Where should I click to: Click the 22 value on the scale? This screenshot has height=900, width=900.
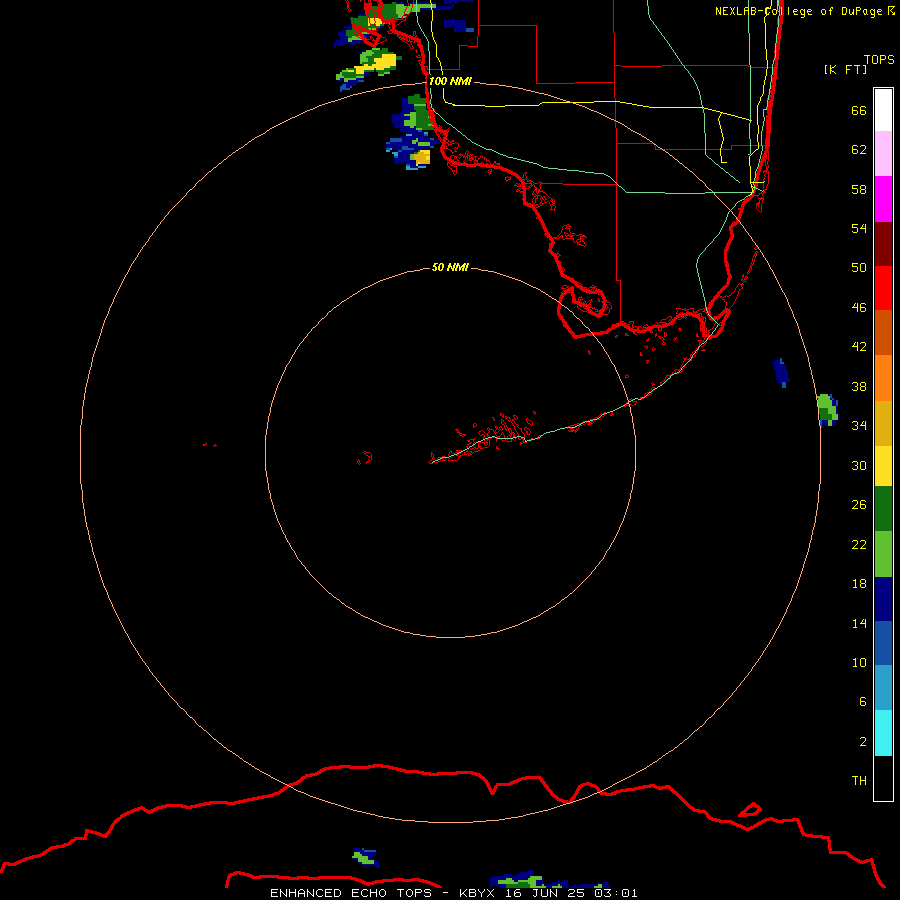[859, 544]
